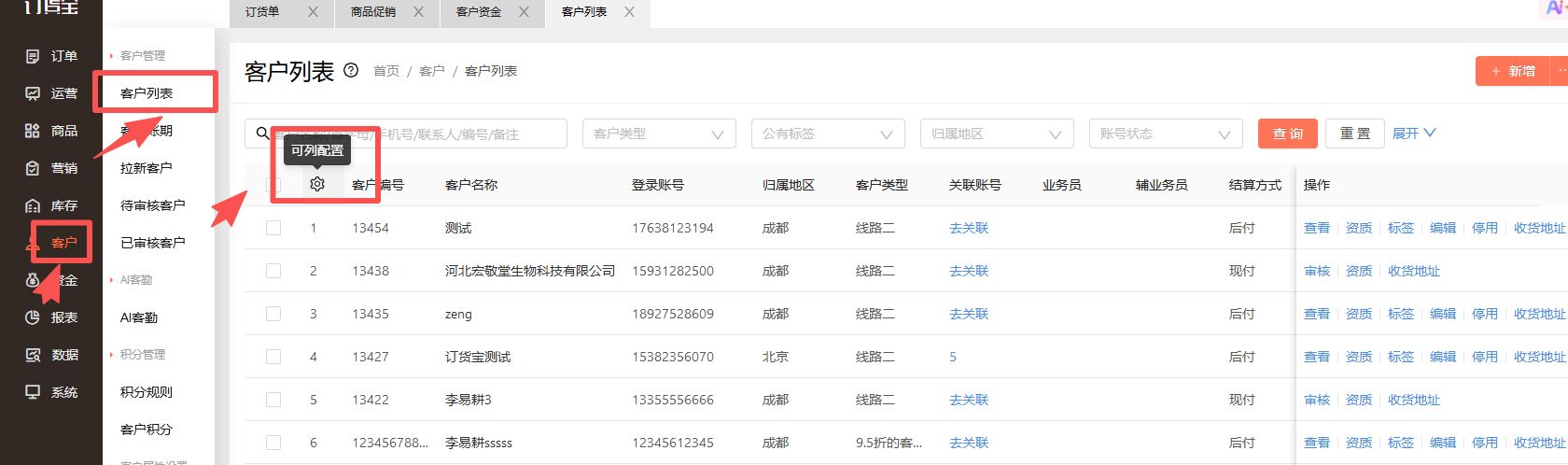Click 资质 for 李易耕3
Screen dimensions: 1568x465
click(1359, 400)
